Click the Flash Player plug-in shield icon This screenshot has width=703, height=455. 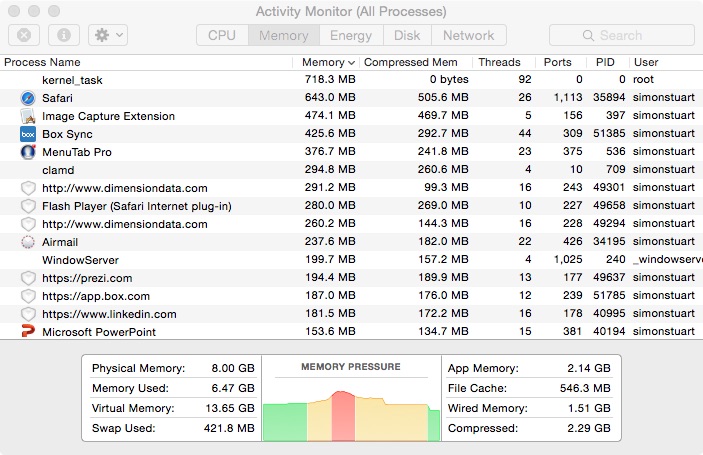point(28,206)
